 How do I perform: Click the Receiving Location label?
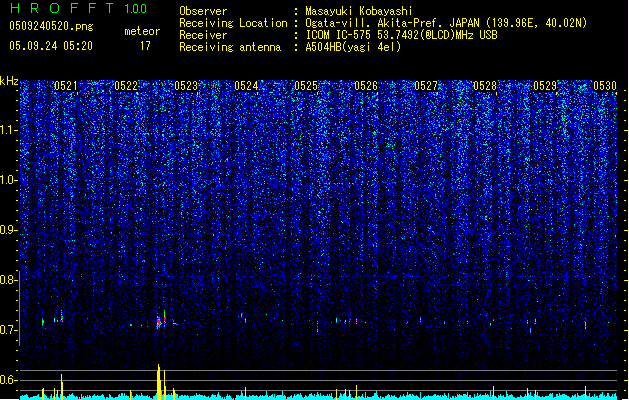point(233,23)
